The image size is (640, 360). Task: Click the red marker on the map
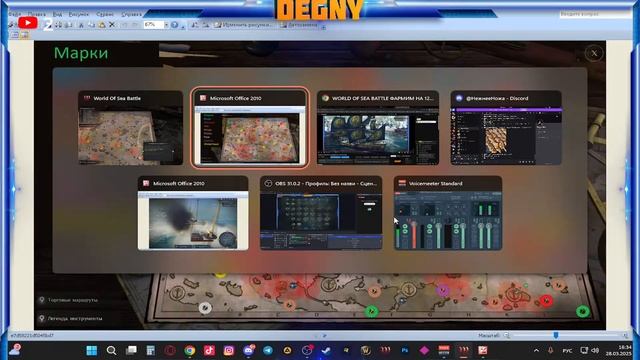click(x=547, y=301)
